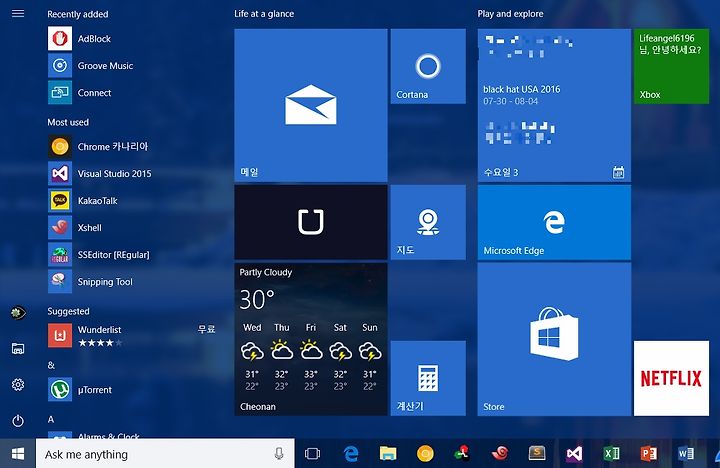
Task: Open PowerPoint on the taskbar
Action: 649,454
